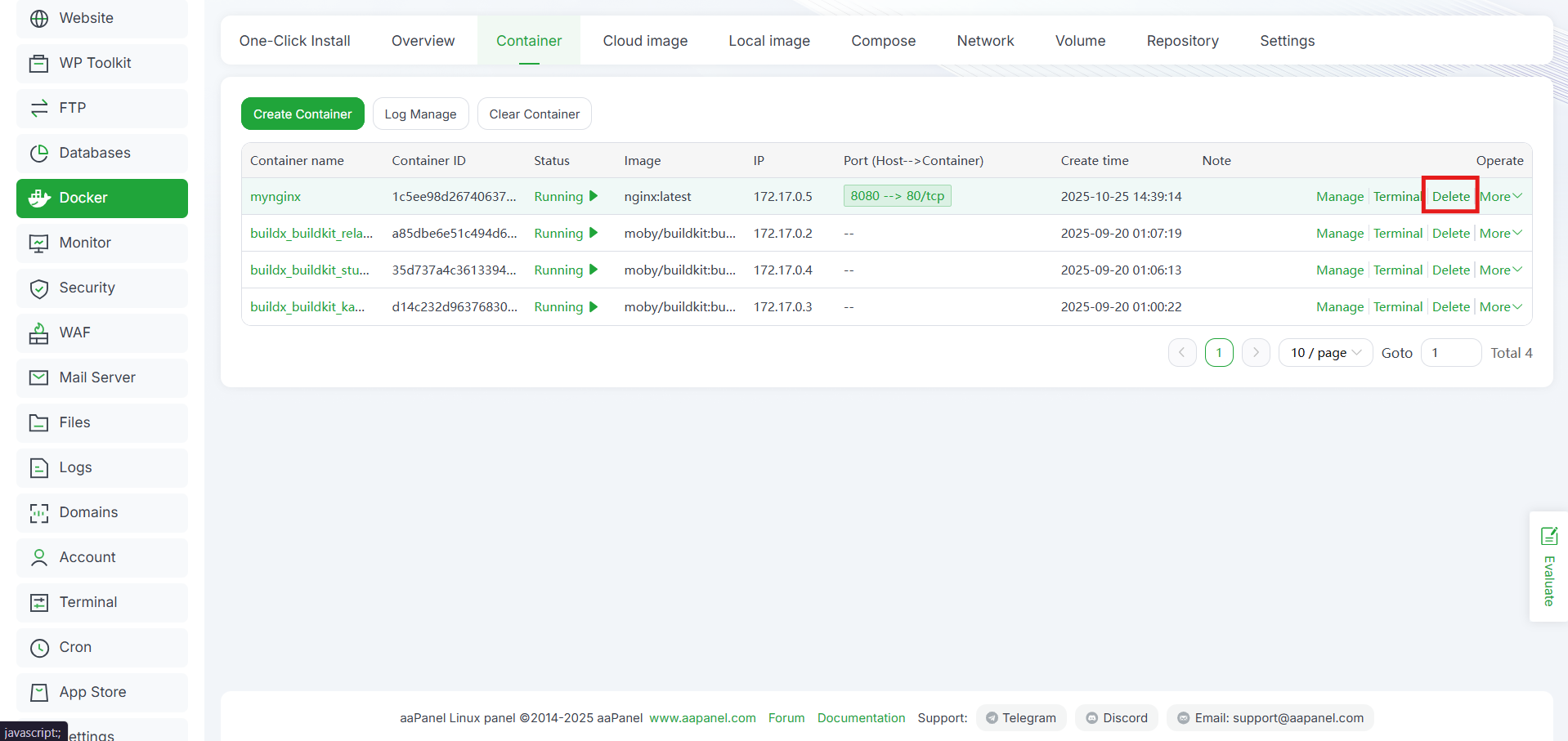
Task: Toggle mynginx running status play icon
Action: (x=594, y=196)
